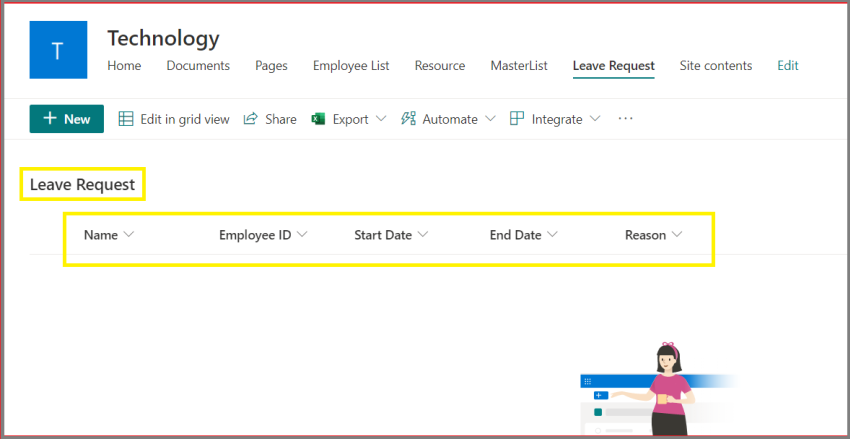This screenshot has height=439, width=850.
Task: Click the Share arrow icon
Action: tap(251, 119)
